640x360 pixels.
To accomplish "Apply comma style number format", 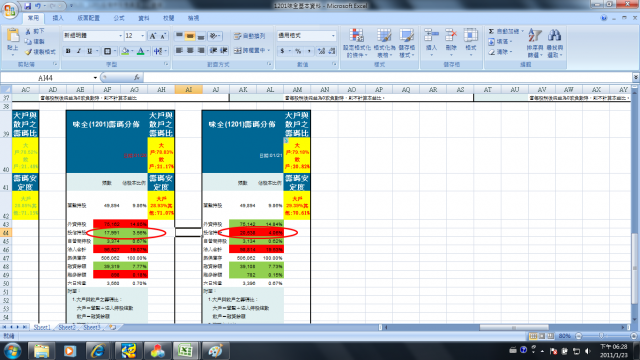I will [309, 51].
